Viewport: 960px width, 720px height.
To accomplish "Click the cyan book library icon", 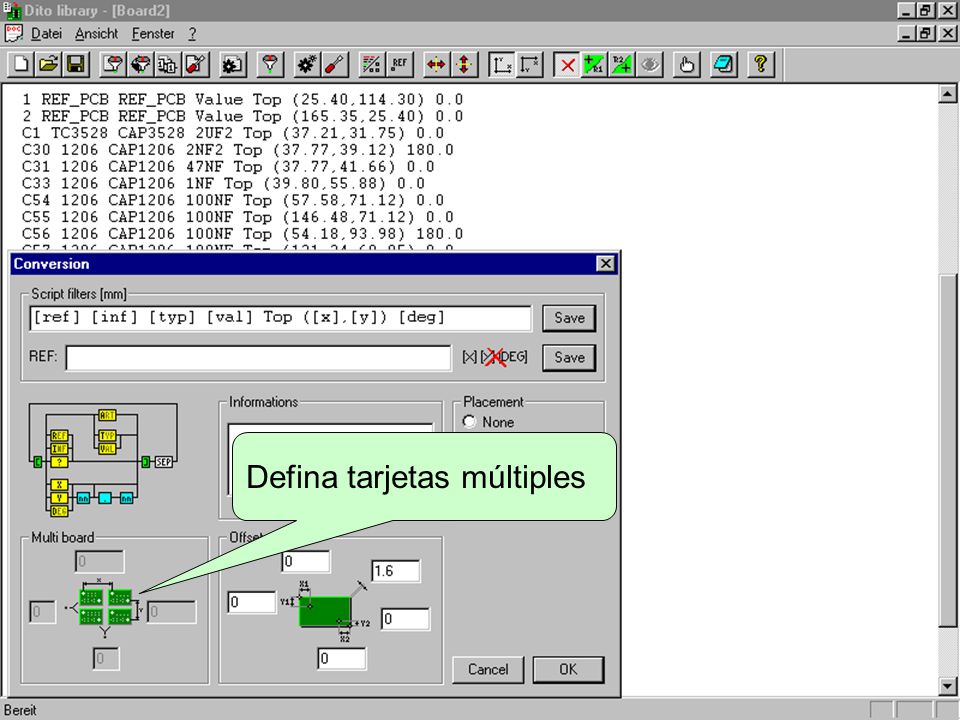I will (724, 64).
